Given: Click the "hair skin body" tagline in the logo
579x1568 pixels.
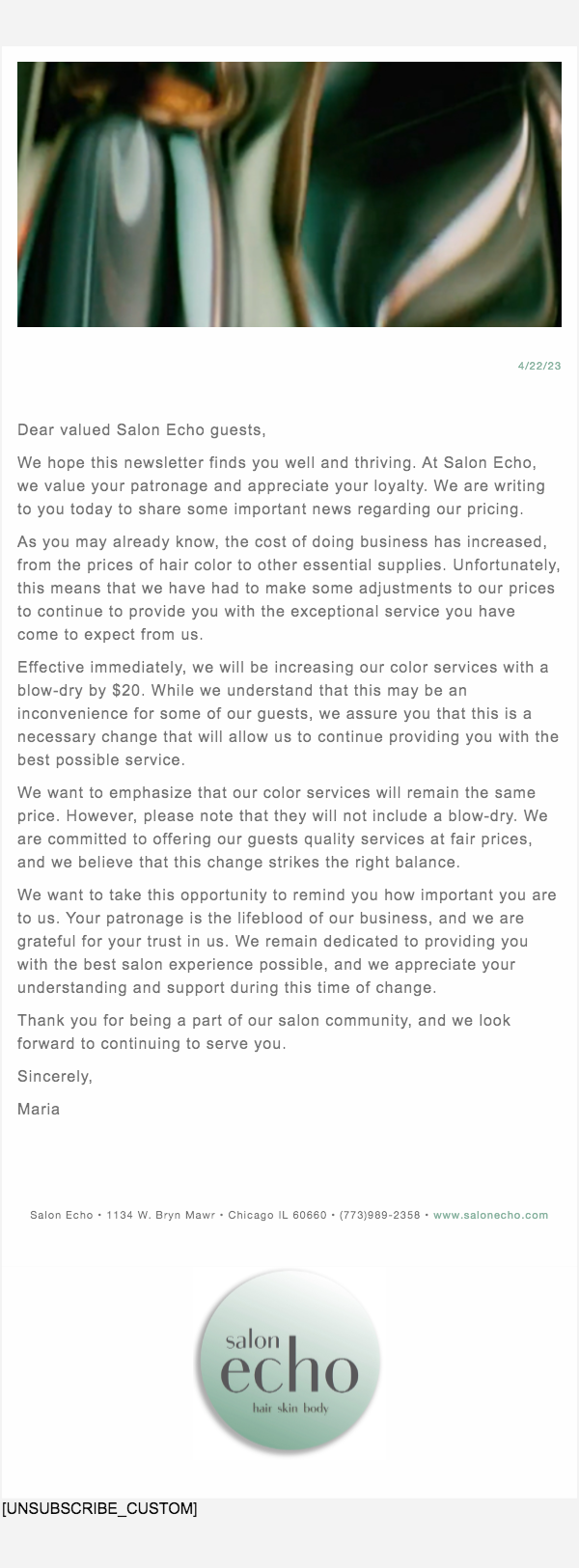Looking at the screenshot, I should pyautogui.click(x=290, y=1408).
